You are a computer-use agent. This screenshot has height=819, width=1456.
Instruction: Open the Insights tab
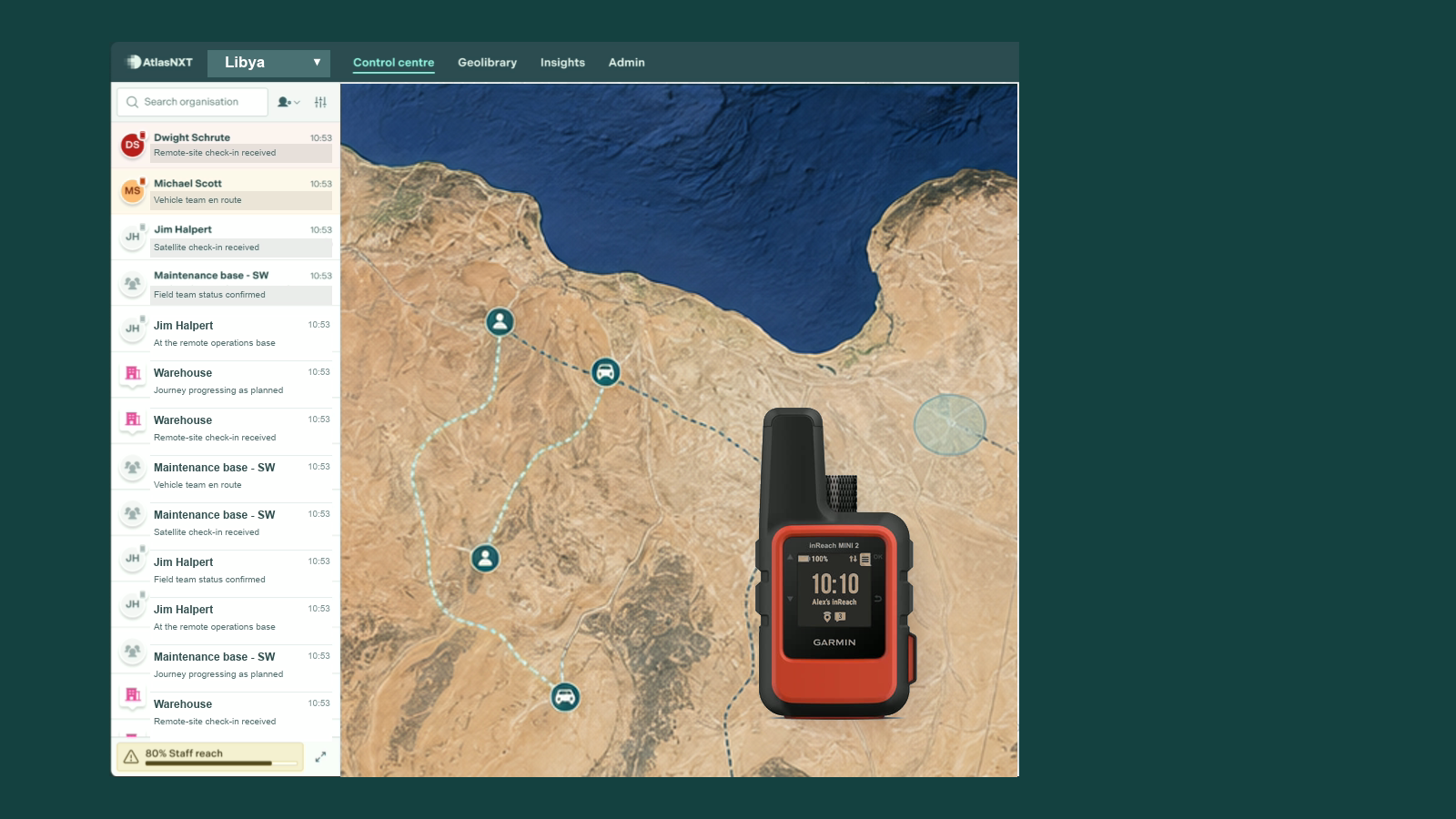coord(562,63)
